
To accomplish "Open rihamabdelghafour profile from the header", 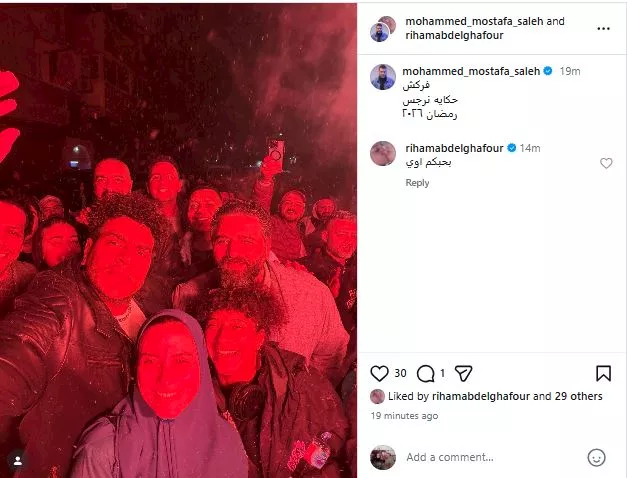I will [x=454, y=35].
